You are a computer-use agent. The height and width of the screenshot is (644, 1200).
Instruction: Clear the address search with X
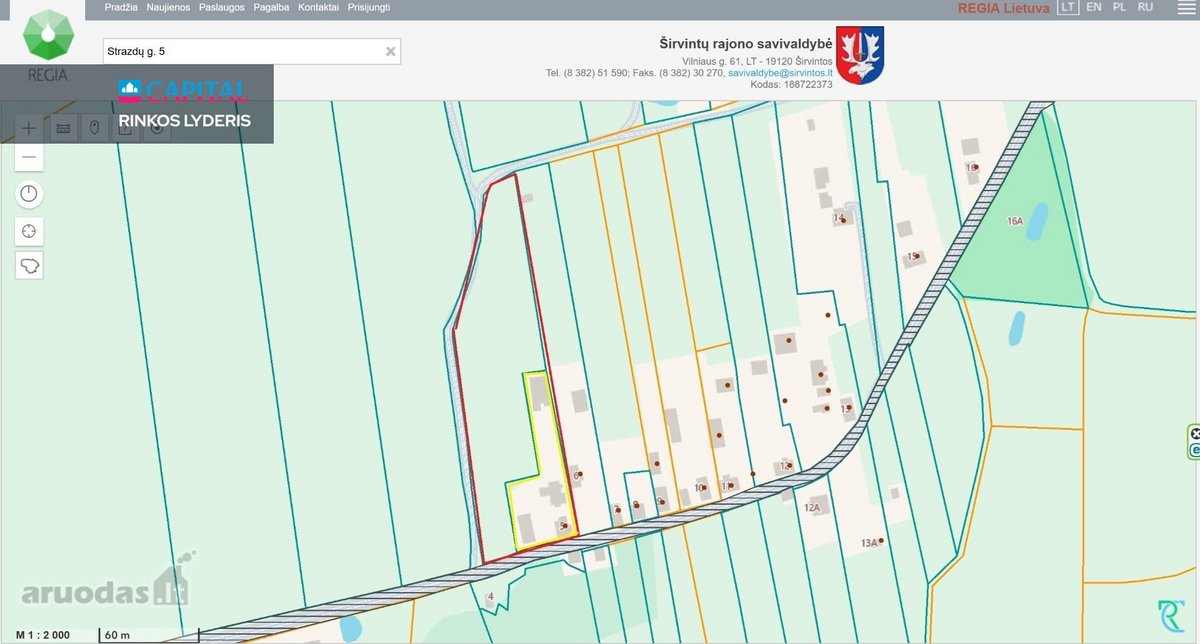(391, 51)
